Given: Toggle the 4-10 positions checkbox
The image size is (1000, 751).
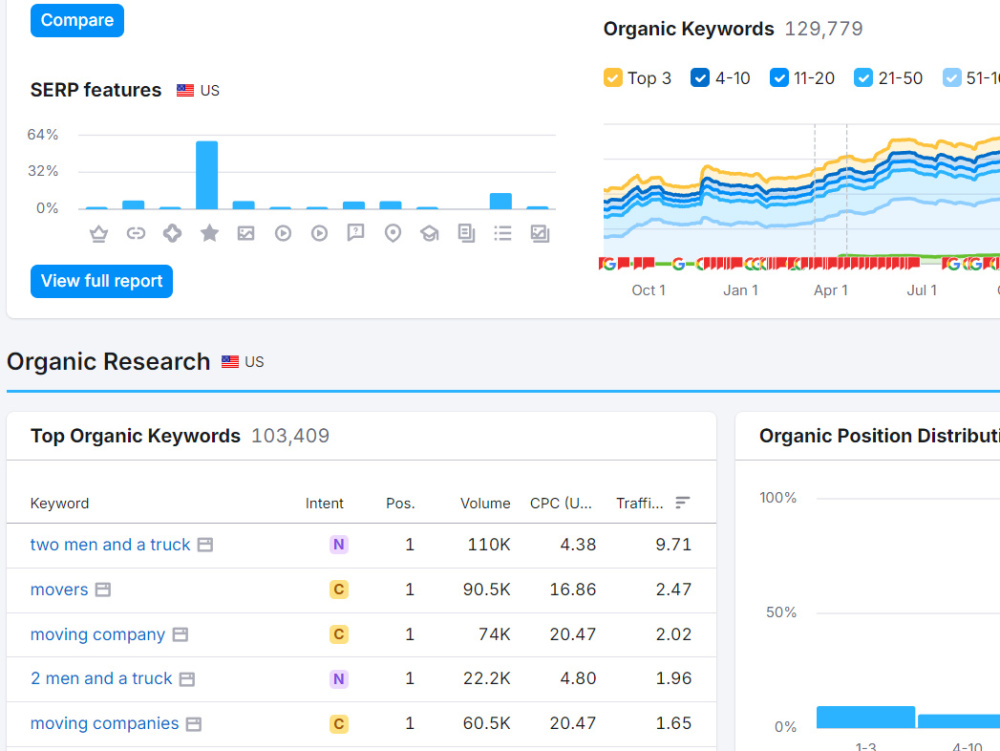Looking at the screenshot, I should tap(700, 78).
